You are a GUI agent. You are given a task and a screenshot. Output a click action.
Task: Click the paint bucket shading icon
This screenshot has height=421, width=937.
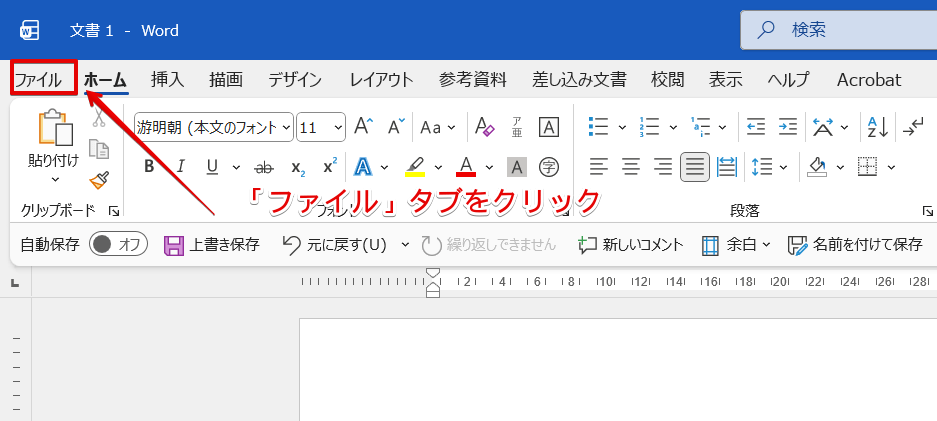click(x=817, y=167)
